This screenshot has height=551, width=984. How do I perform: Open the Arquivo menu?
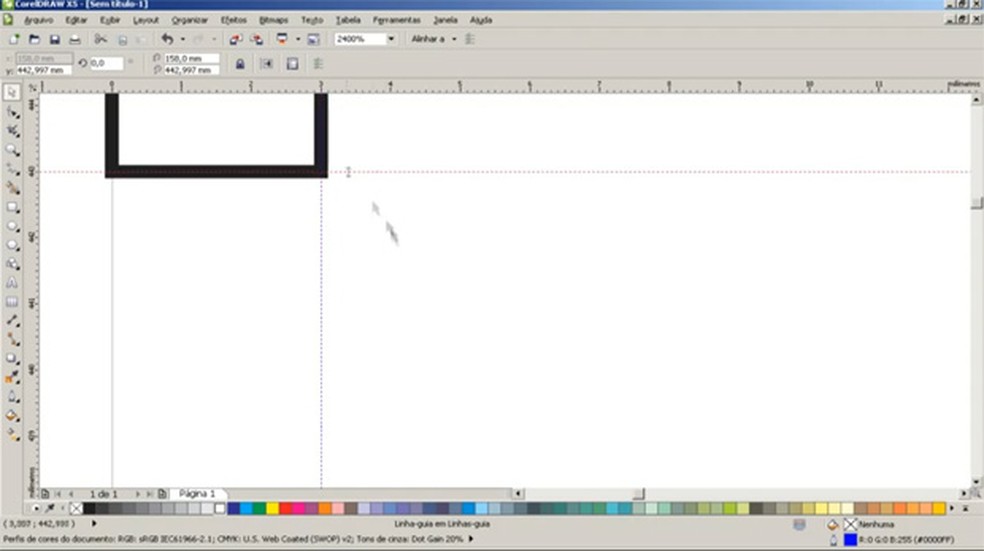38,20
